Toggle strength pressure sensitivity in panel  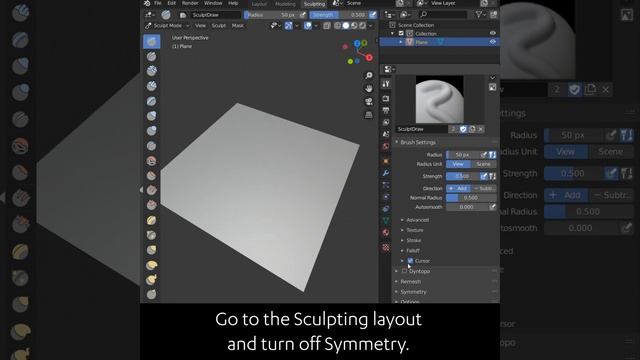[484, 176]
